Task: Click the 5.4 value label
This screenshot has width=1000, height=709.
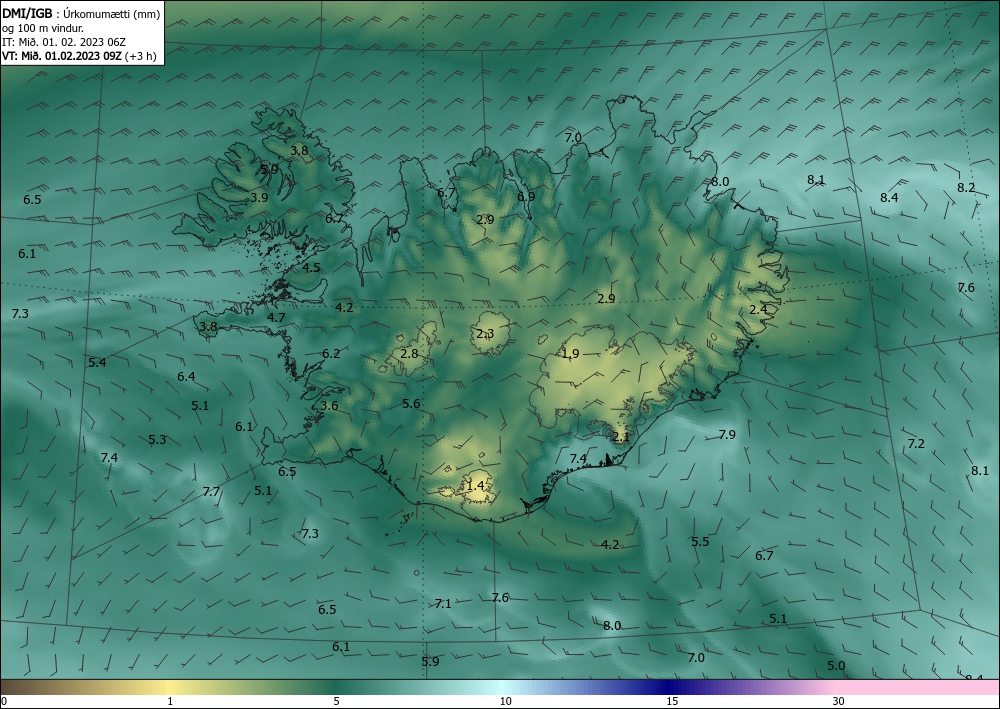Action: click(97, 363)
